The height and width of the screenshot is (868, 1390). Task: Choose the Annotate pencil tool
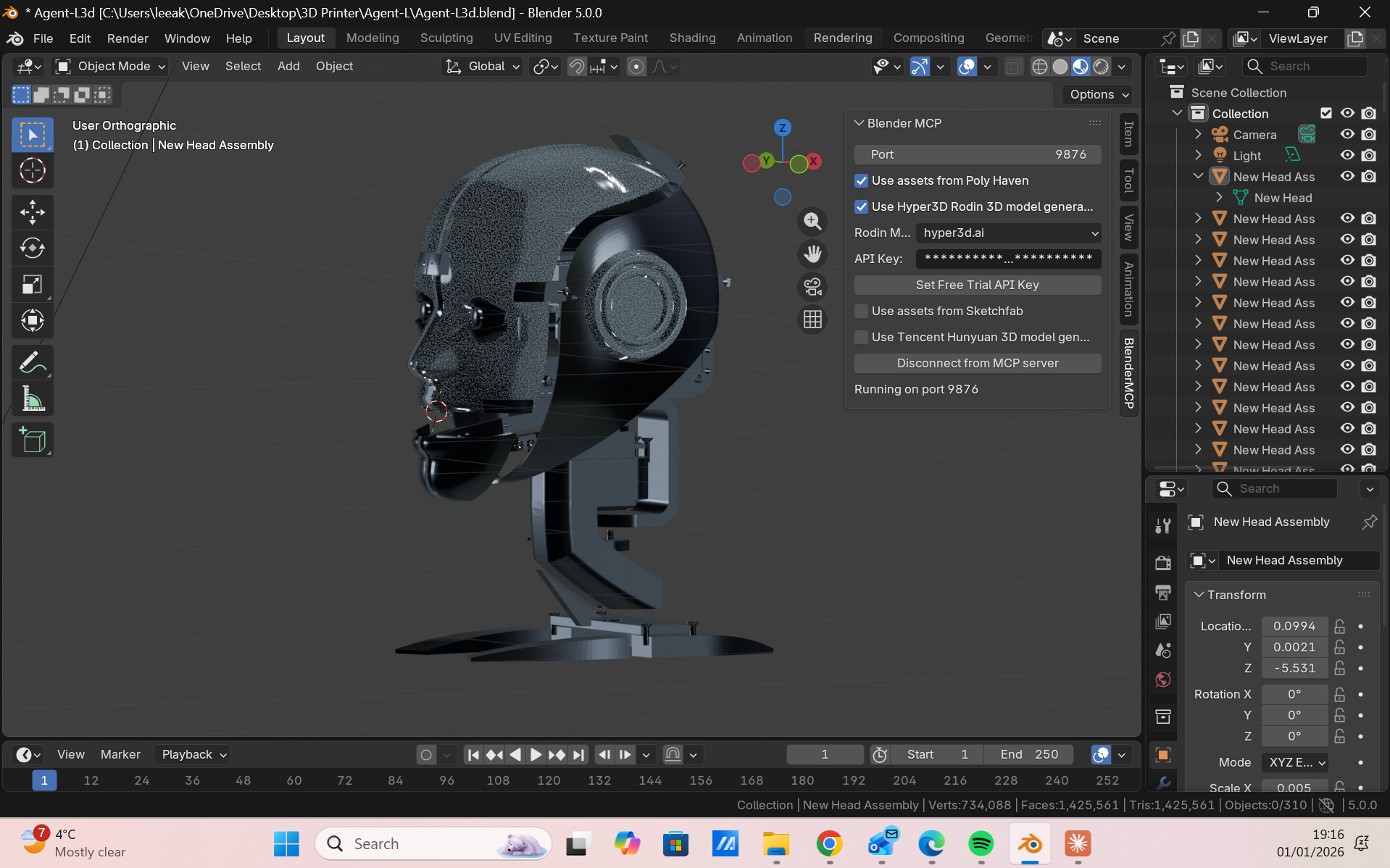32,362
